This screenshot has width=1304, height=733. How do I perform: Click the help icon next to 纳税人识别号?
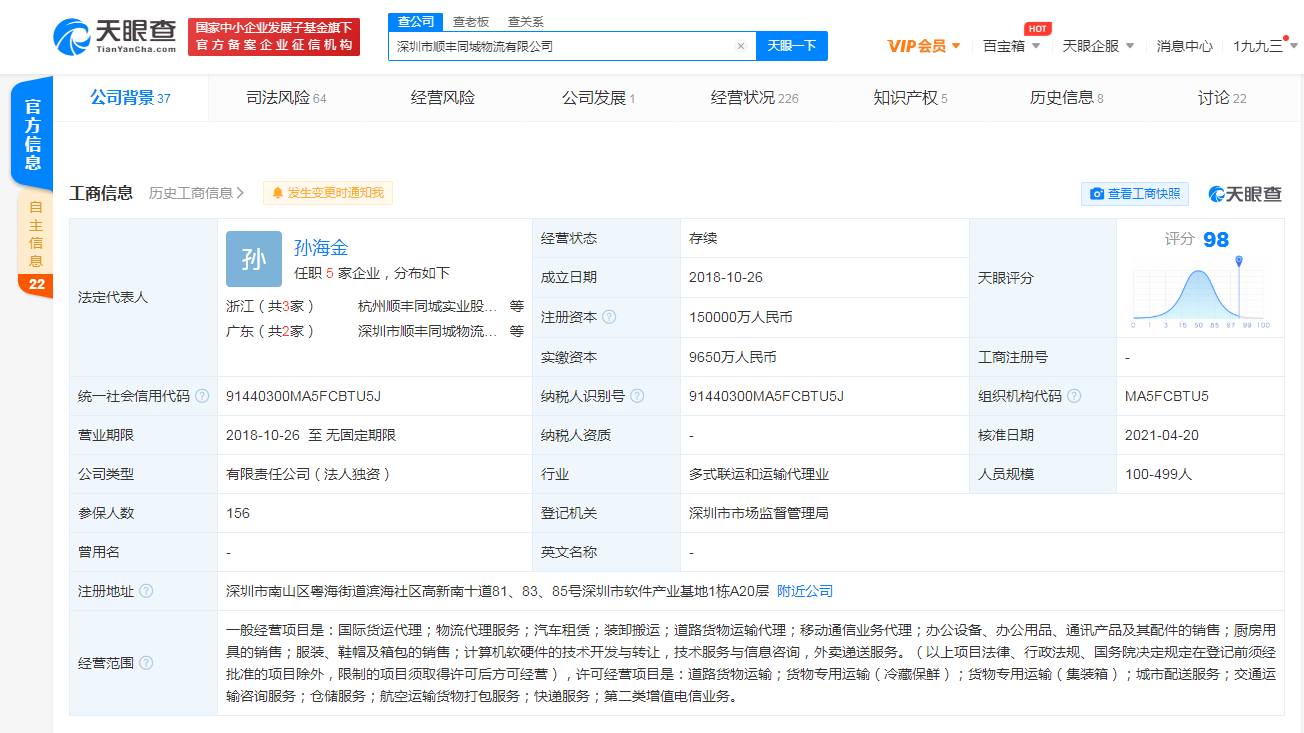point(637,396)
